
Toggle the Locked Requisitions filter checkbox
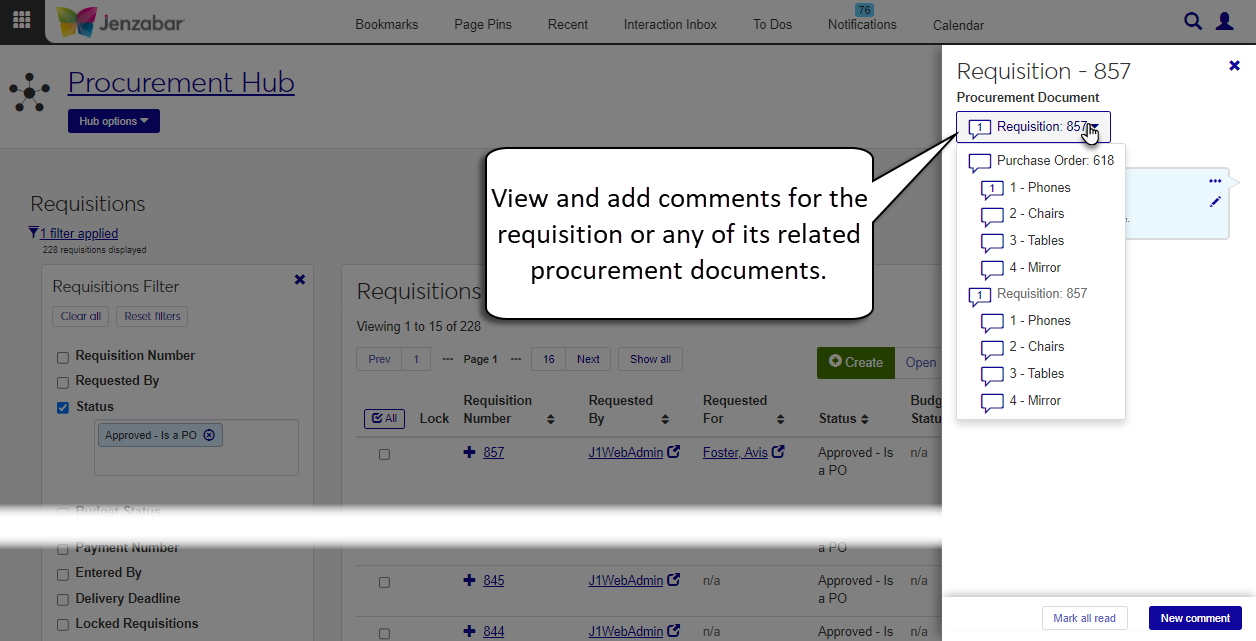63,625
